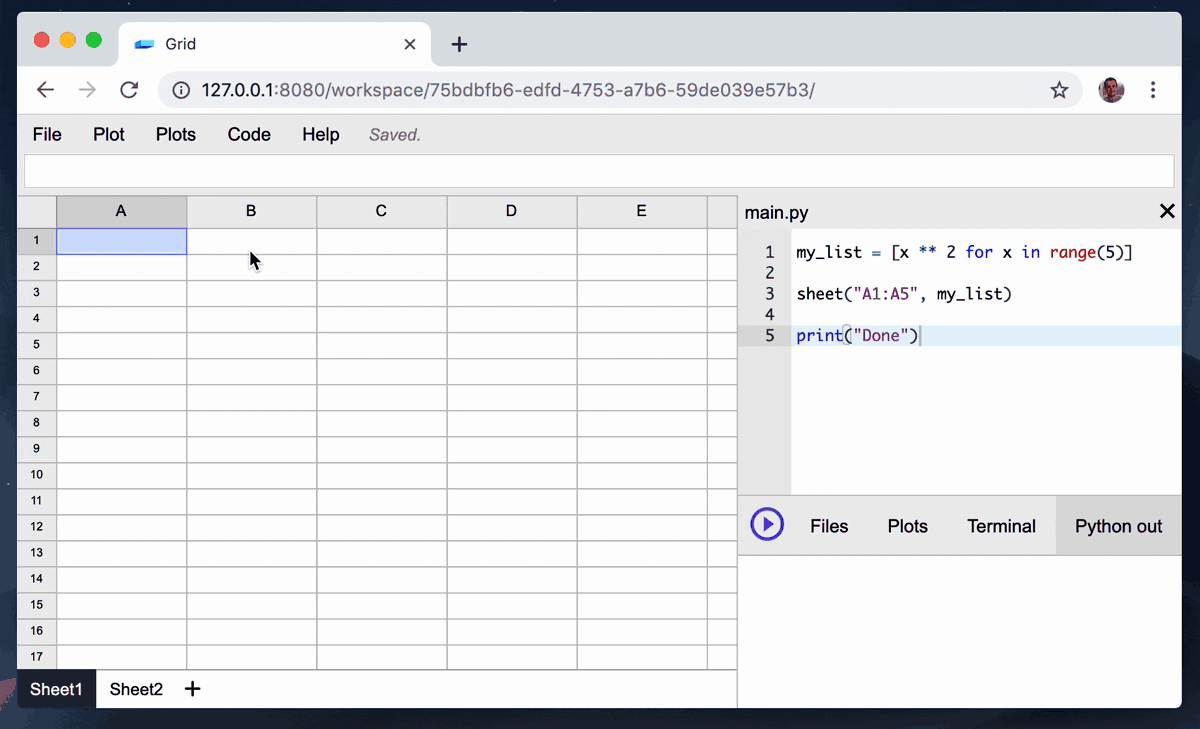The image size is (1200, 729).
Task: Select column header B
Action: tap(250, 211)
